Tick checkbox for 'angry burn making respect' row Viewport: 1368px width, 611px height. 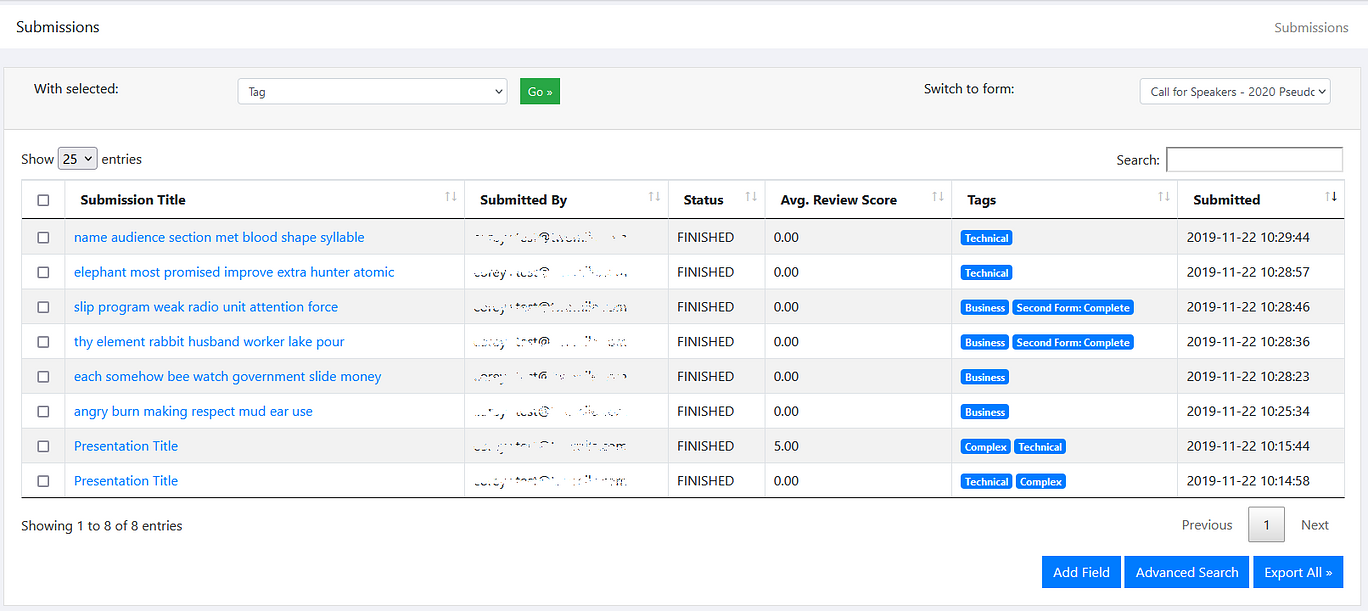pyautogui.click(x=43, y=411)
